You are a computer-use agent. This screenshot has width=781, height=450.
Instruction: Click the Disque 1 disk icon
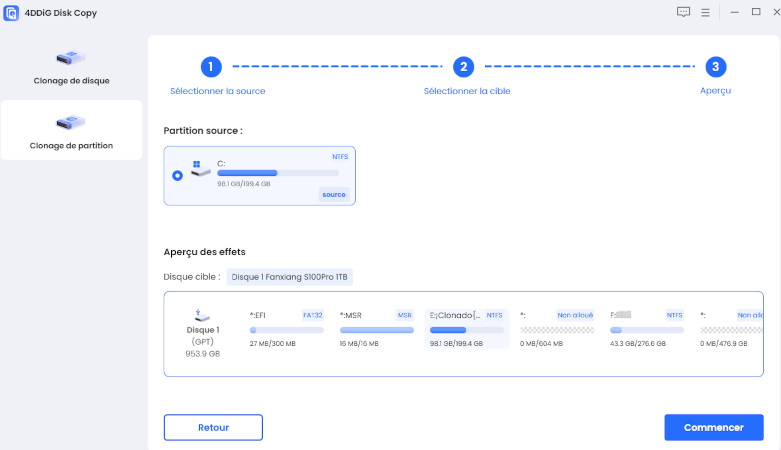(x=203, y=315)
